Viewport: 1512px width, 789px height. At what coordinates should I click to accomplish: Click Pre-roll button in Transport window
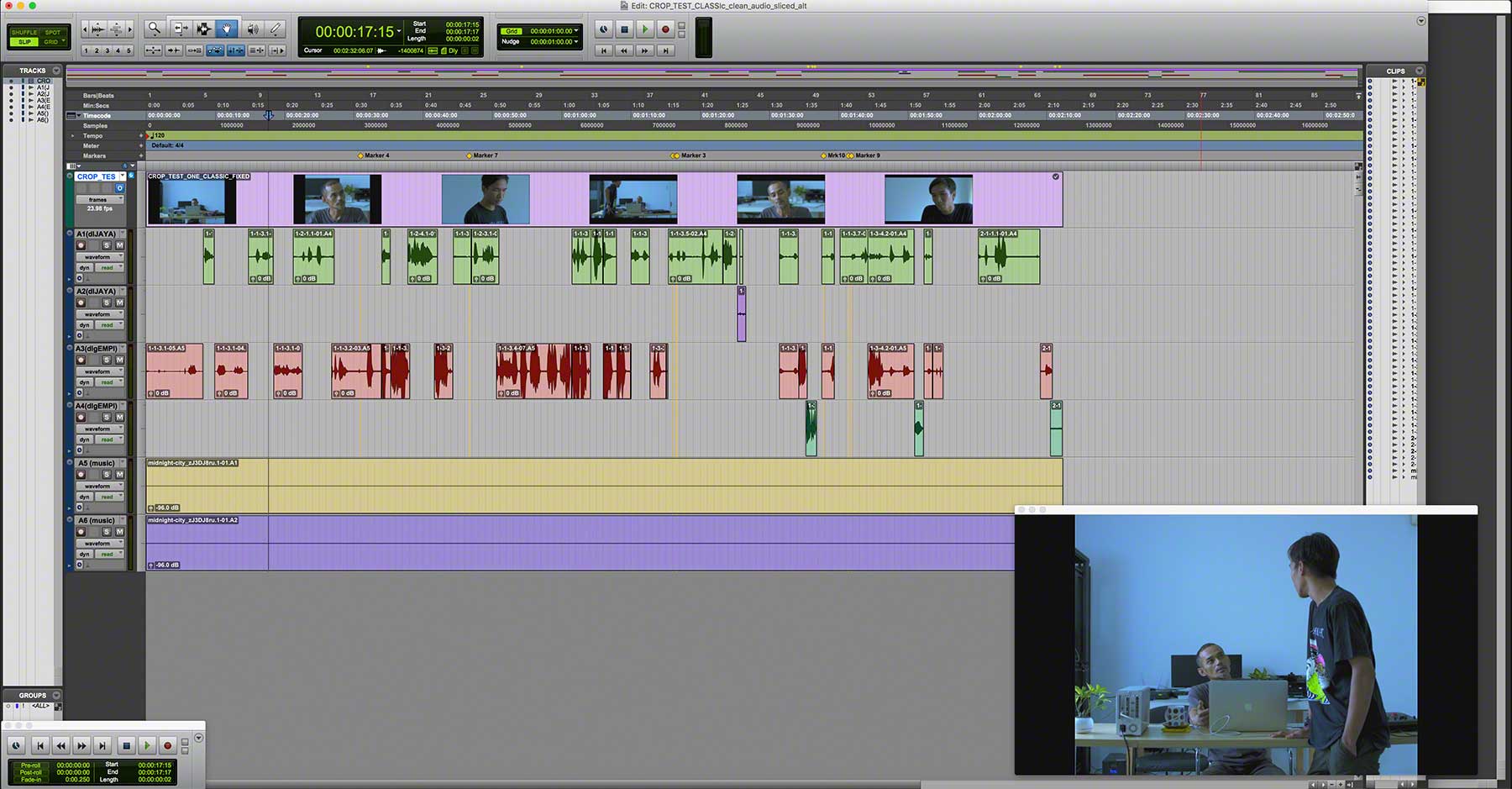30,765
